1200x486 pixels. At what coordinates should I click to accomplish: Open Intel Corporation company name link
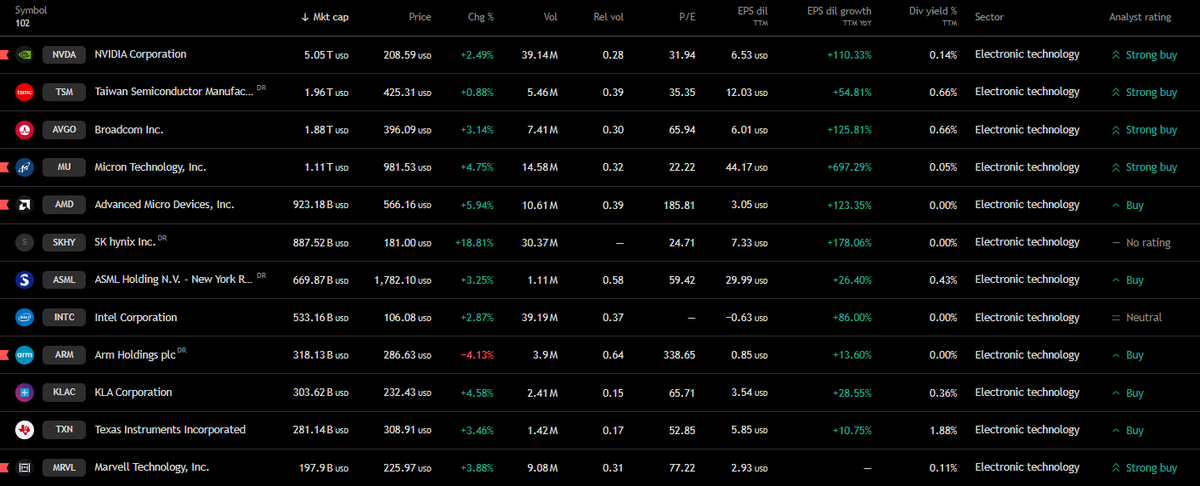(x=136, y=317)
